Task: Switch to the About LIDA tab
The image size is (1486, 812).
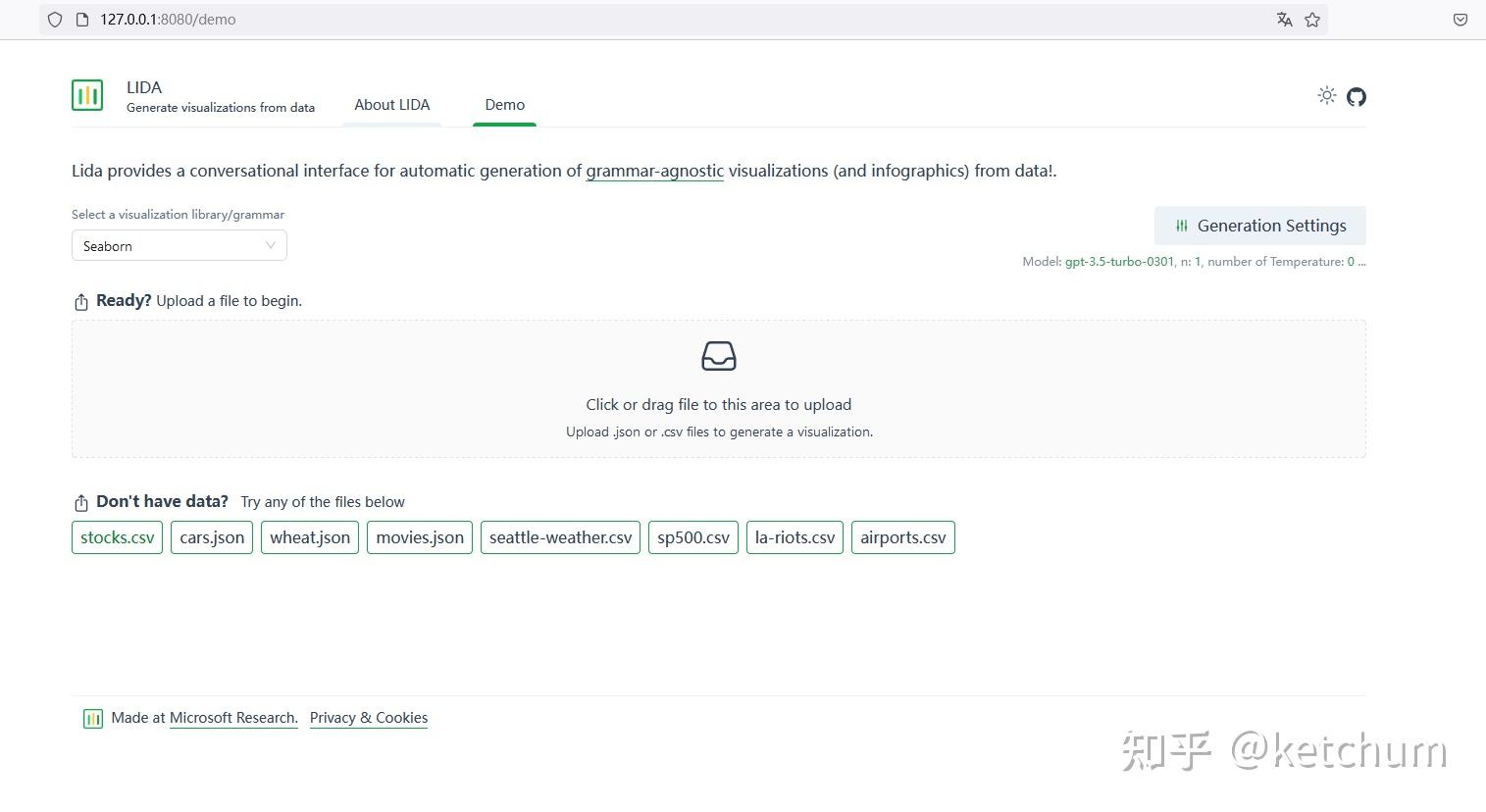Action: (x=392, y=105)
